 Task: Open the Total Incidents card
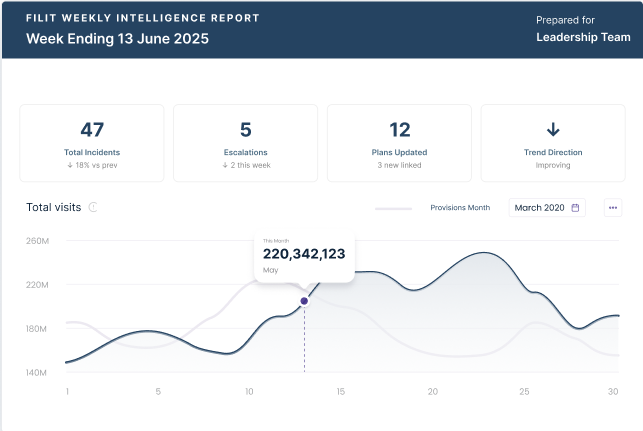click(92, 143)
